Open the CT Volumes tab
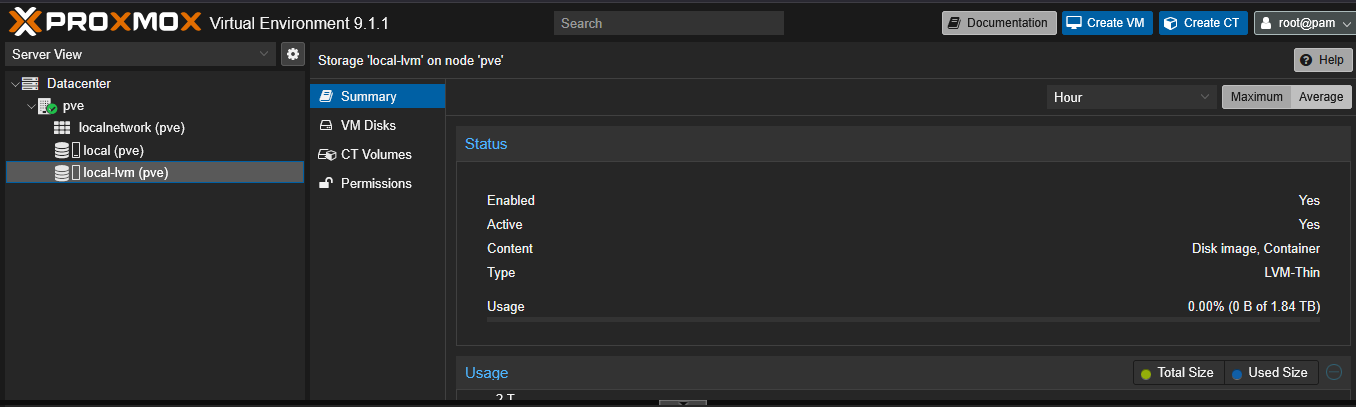The image size is (1356, 407). click(378, 155)
